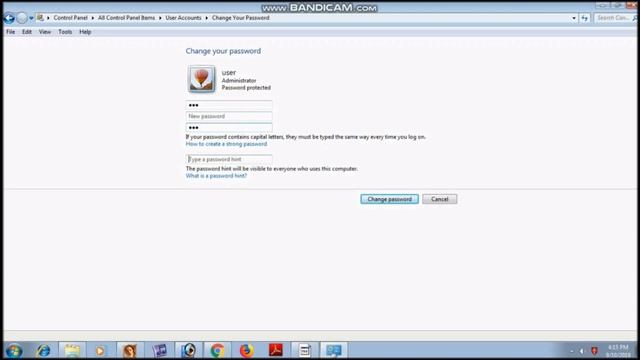Expand arrow after User Accounts breadcrumb
This screenshot has height=360, width=640.
coord(207,18)
